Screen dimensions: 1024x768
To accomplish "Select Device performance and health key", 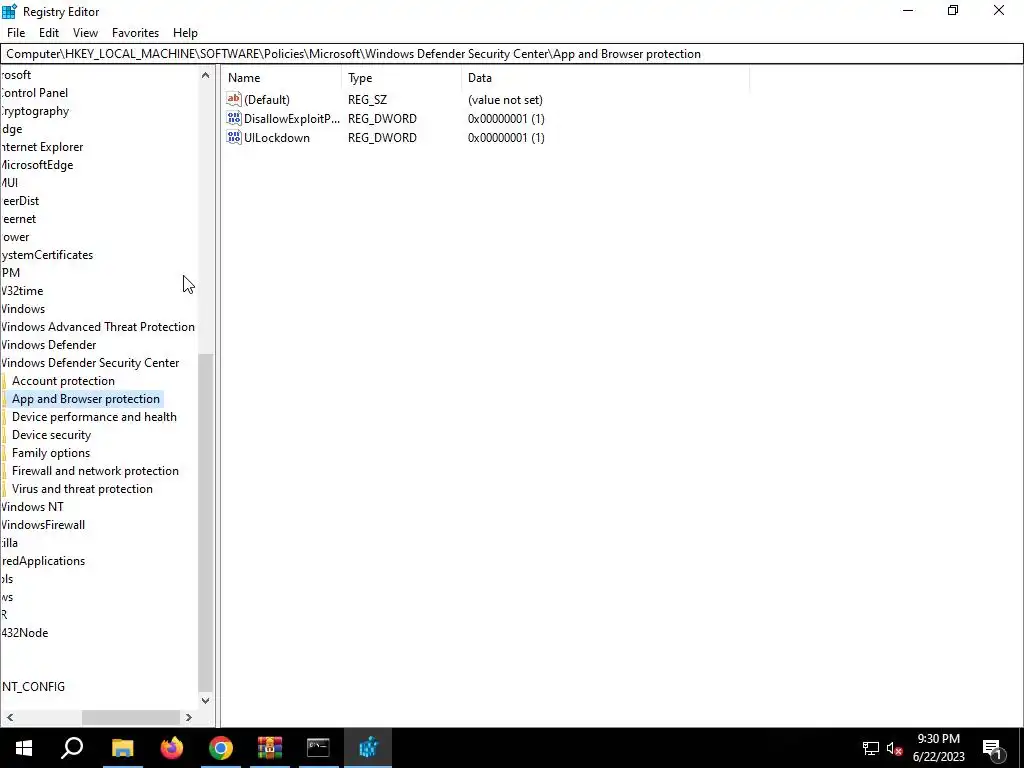I will click(94, 417).
